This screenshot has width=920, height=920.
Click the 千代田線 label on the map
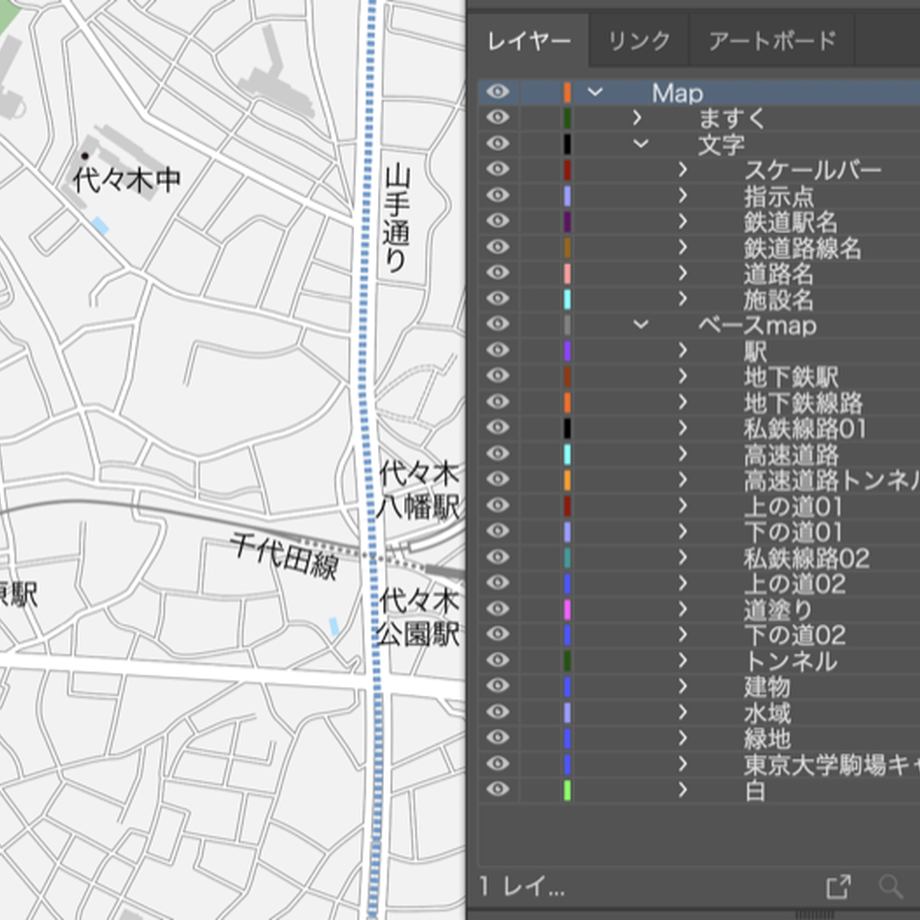tap(285, 556)
